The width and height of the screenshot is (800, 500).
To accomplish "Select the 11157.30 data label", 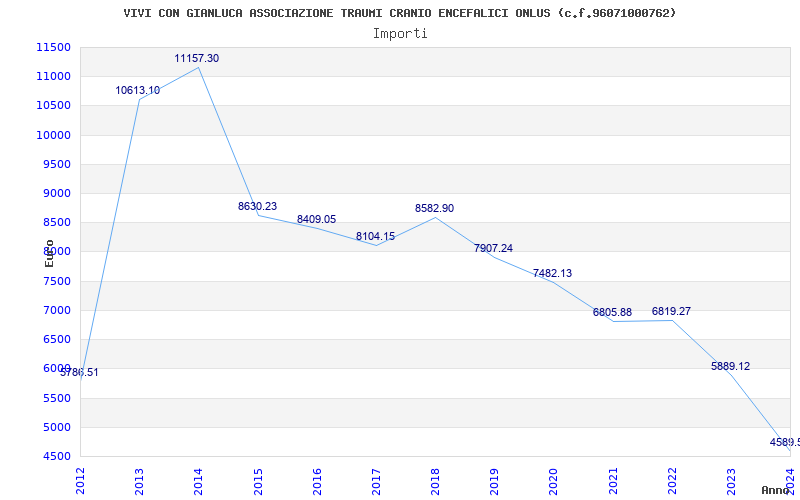I will [196, 58].
